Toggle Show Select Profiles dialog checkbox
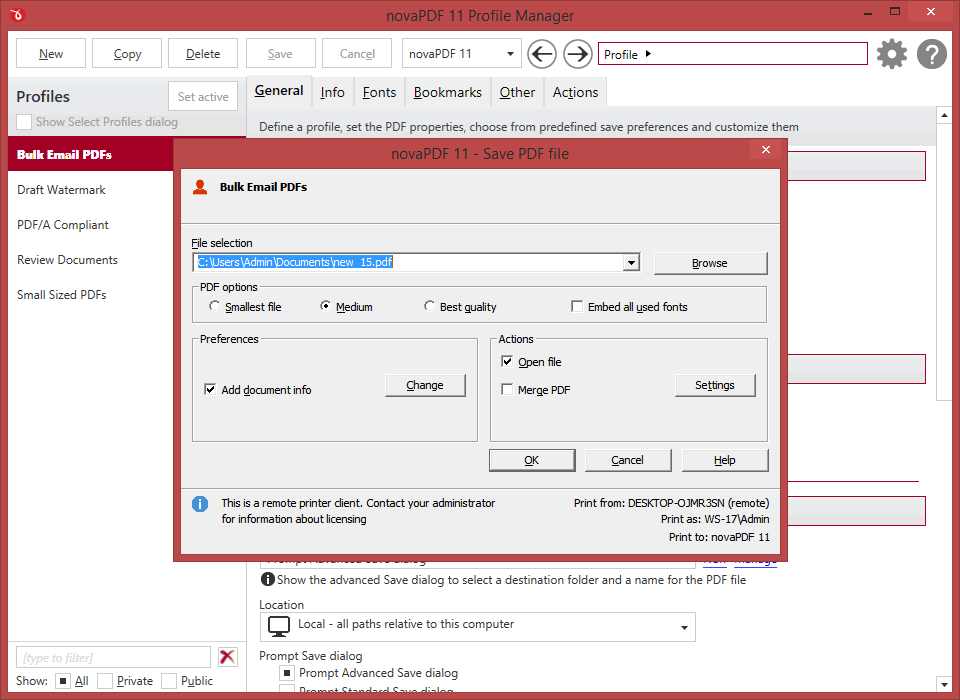 click(24, 121)
